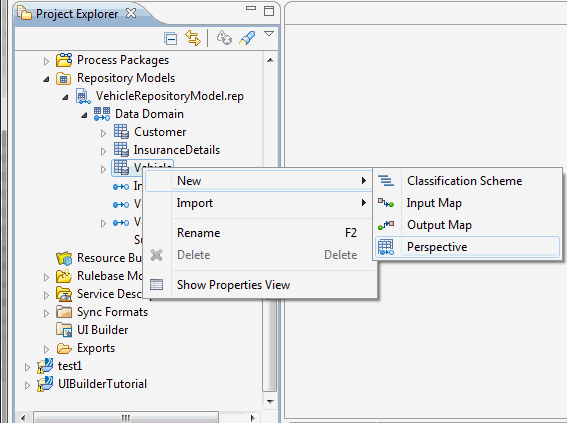Click the VehicleRepositoryModel.rep file icon
This screenshot has width=567, height=423.
(x=83, y=96)
